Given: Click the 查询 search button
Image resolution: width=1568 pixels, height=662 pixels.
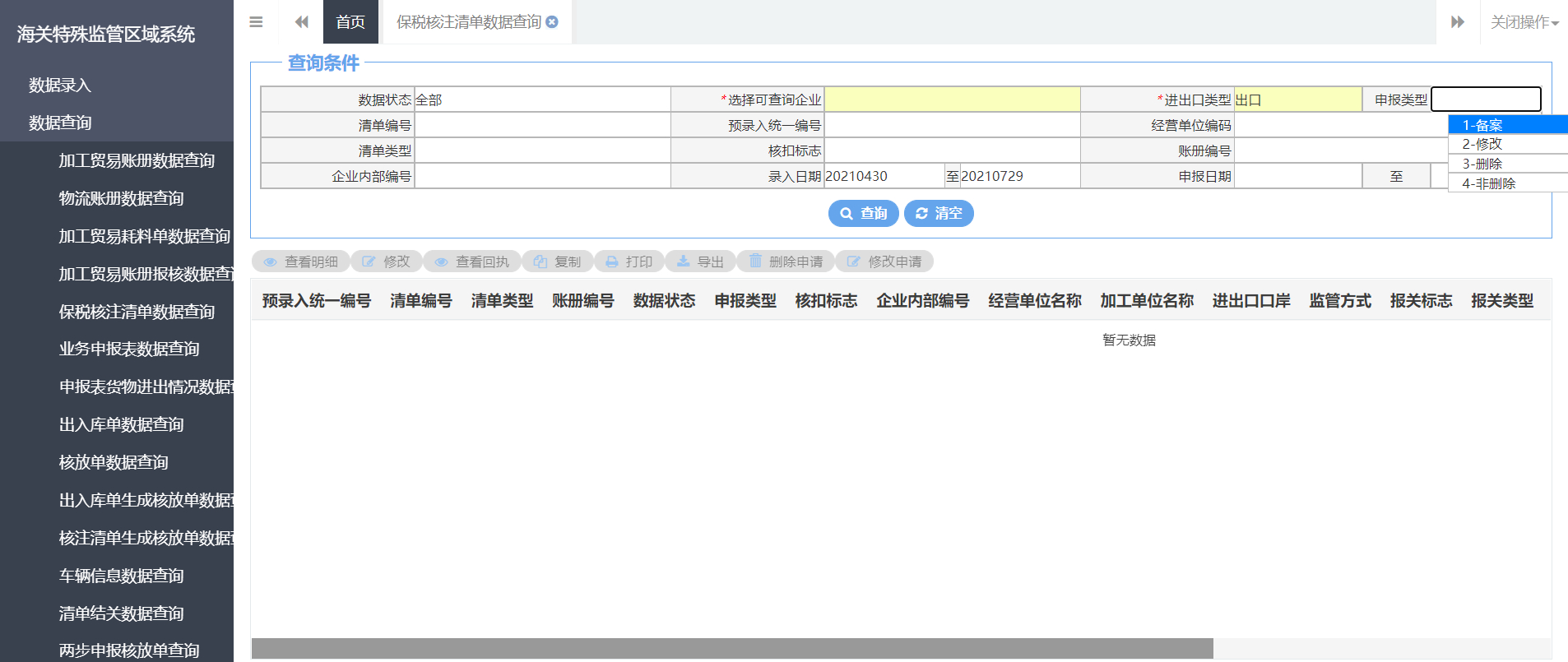Looking at the screenshot, I should [x=863, y=213].
